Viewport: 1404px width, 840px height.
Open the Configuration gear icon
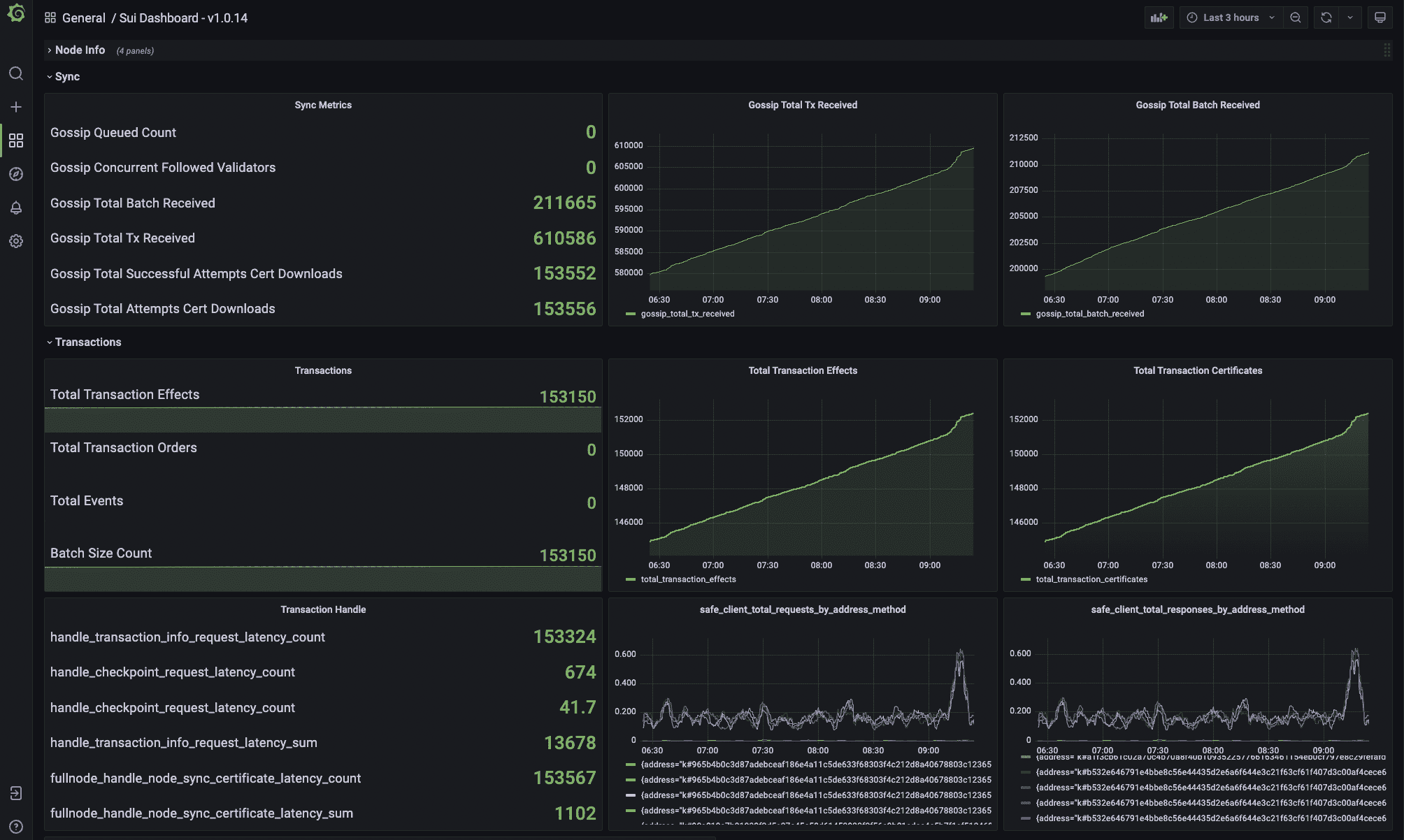coord(16,241)
